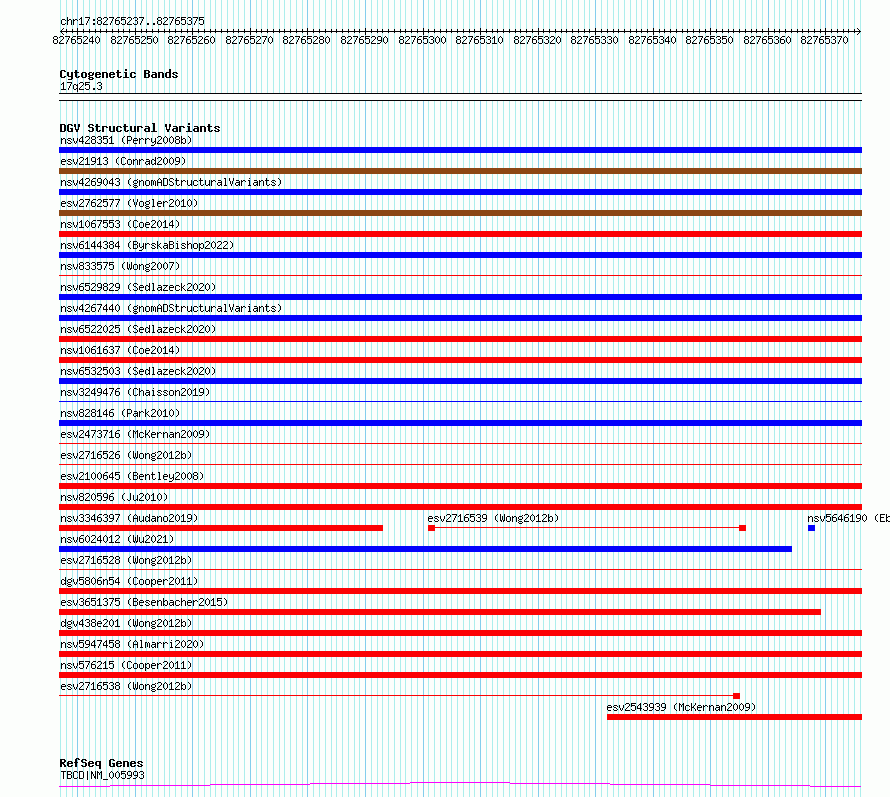Open TBCD|NM_005993 gene label
This screenshot has height=797, width=890.
click(102, 775)
